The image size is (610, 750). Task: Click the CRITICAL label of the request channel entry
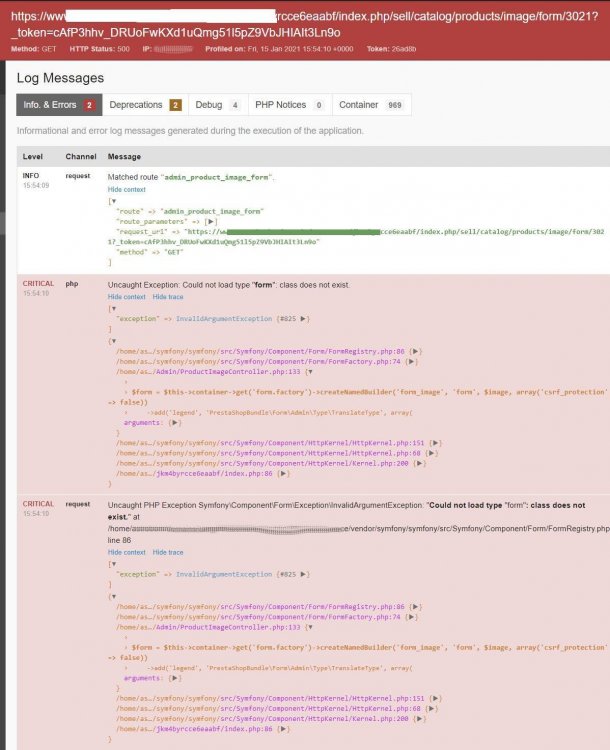pos(38,504)
